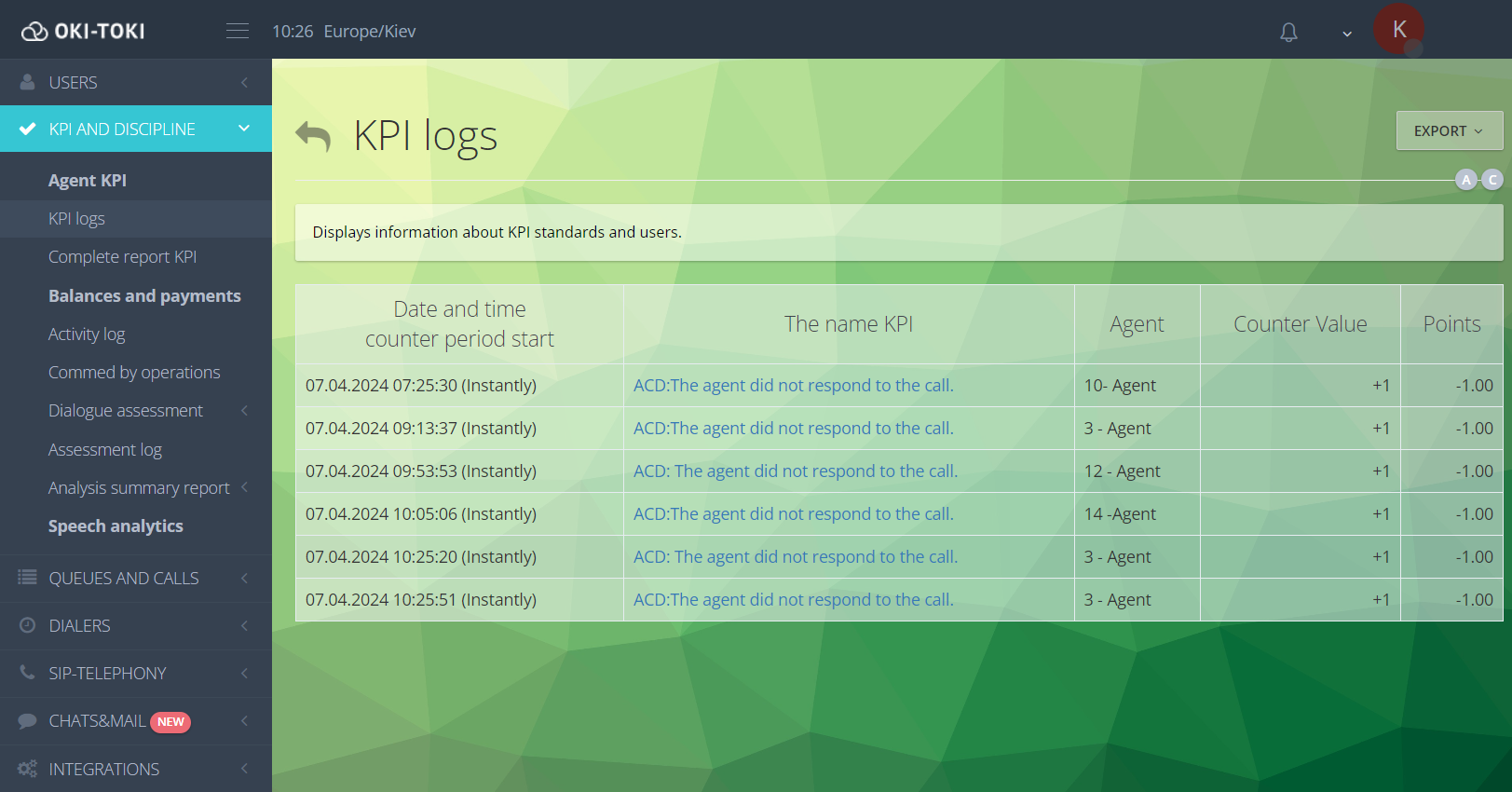The height and width of the screenshot is (792, 1512).
Task: Click the hamburger menu icon
Action: [x=238, y=31]
